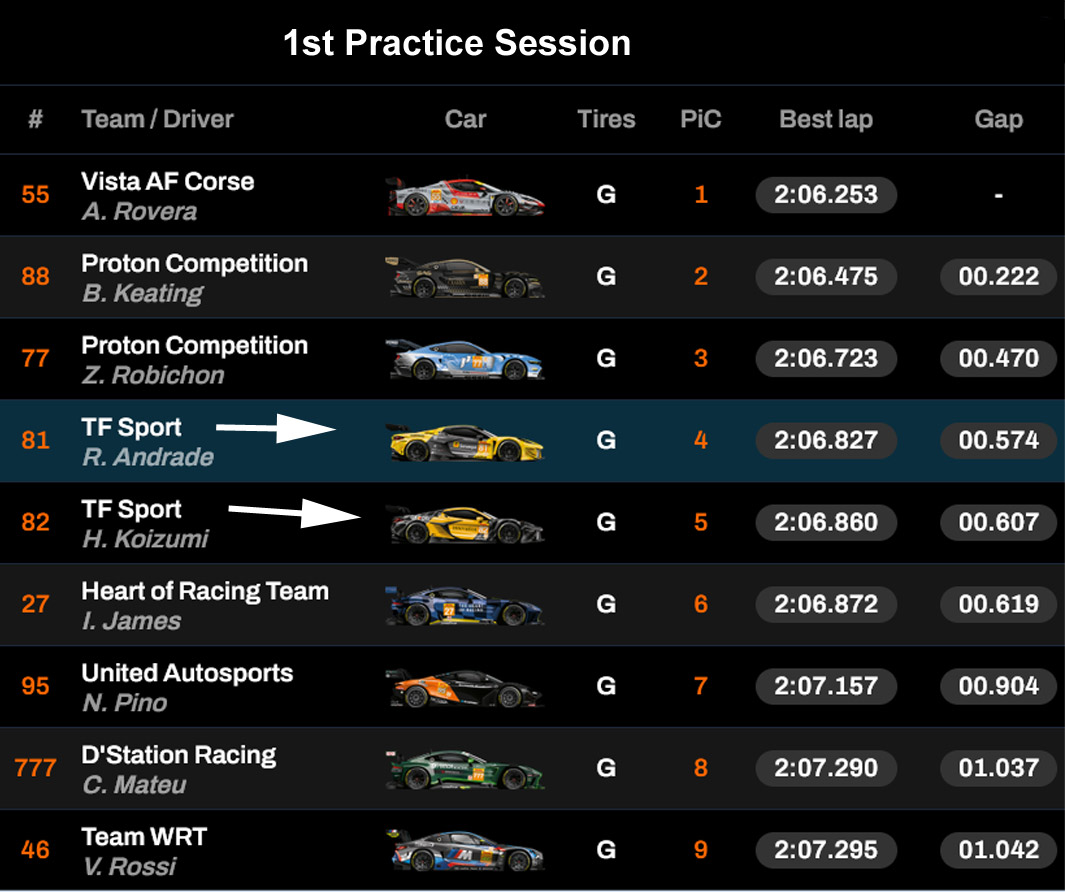Click the #77 Proton Competition blue car image
The image size is (1065, 892).
click(x=465, y=359)
